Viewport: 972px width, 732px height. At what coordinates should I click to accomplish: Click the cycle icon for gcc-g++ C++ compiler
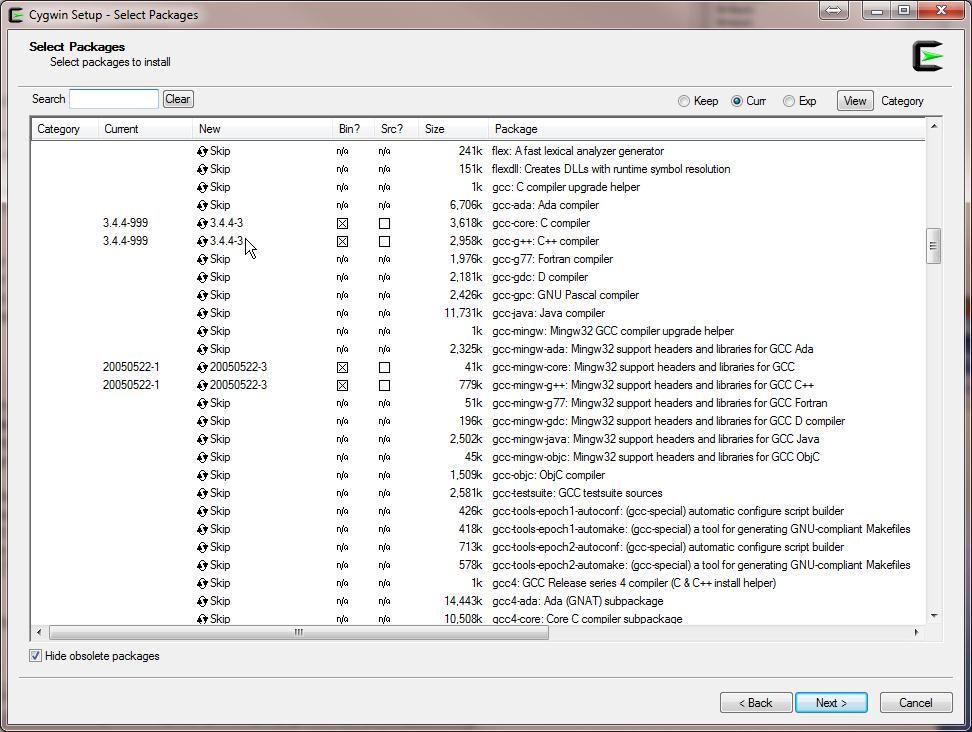[x=202, y=241]
